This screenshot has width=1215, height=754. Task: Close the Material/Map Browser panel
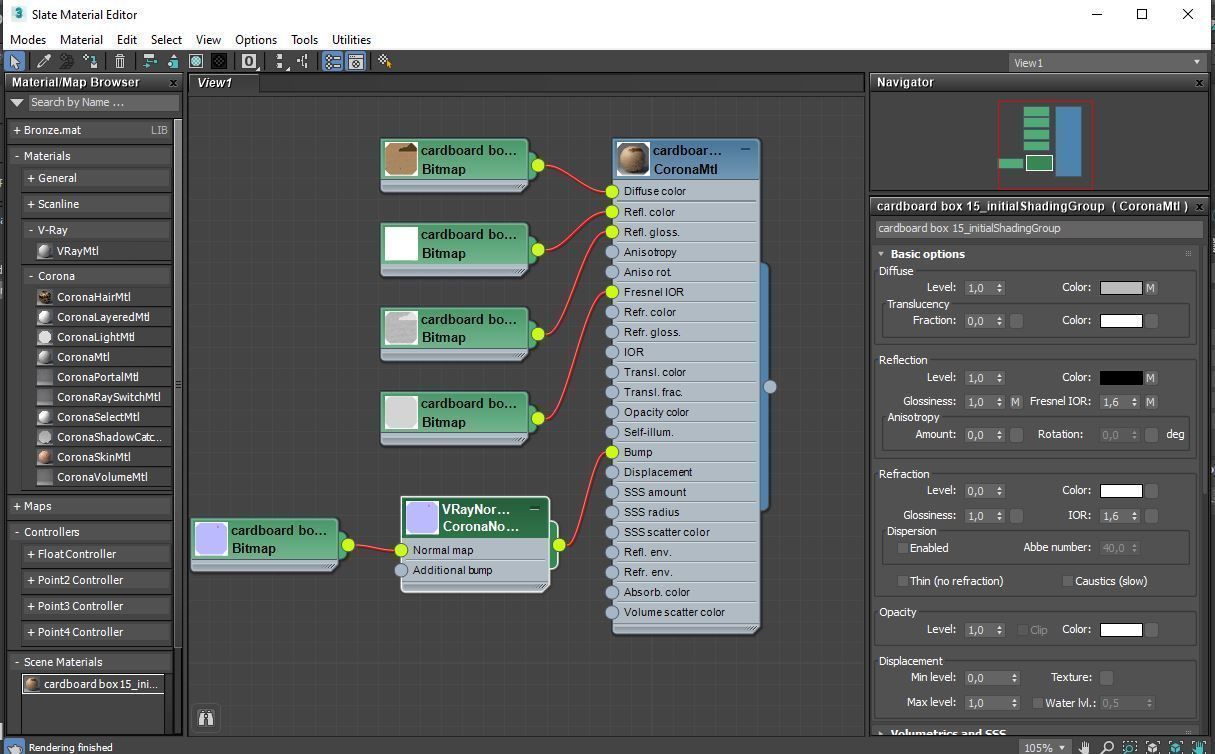[173, 83]
